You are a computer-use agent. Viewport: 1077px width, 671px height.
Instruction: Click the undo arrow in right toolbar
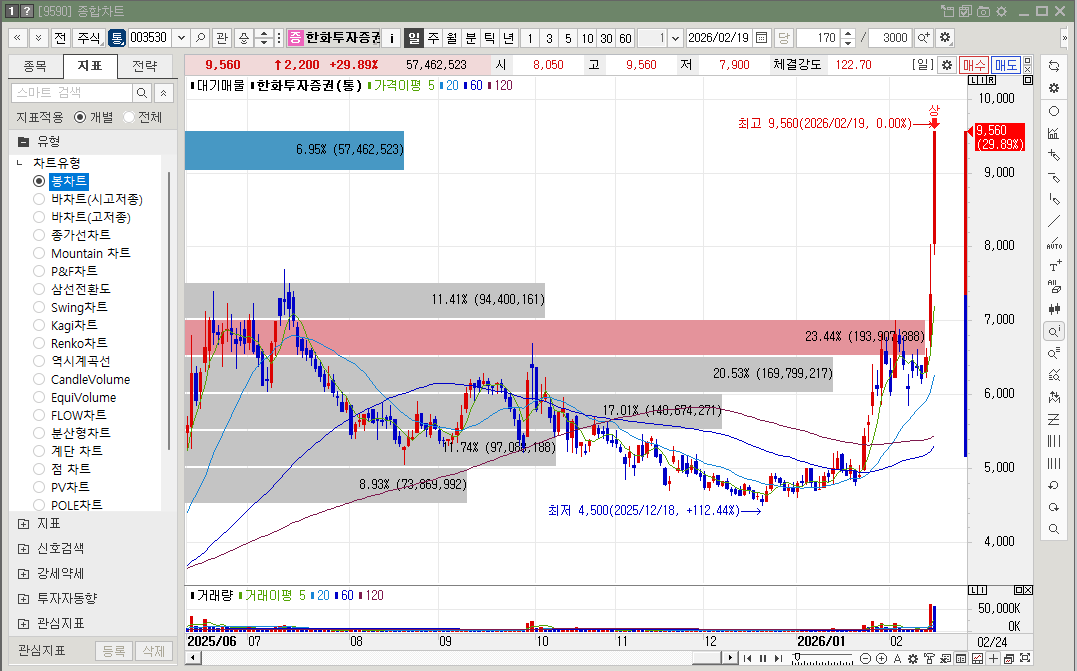1054,485
